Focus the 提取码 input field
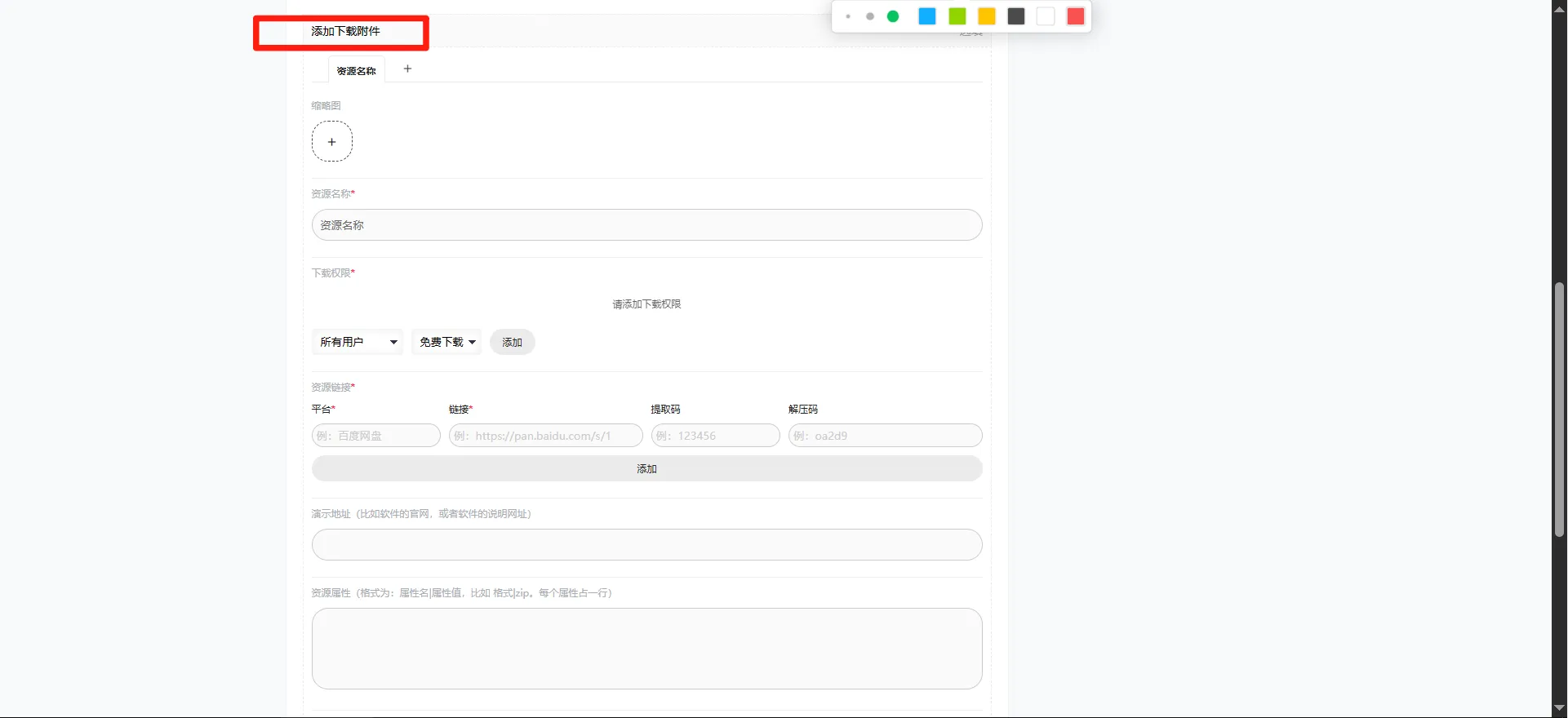The height and width of the screenshot is (718, 1568). [x=716, y=436]
